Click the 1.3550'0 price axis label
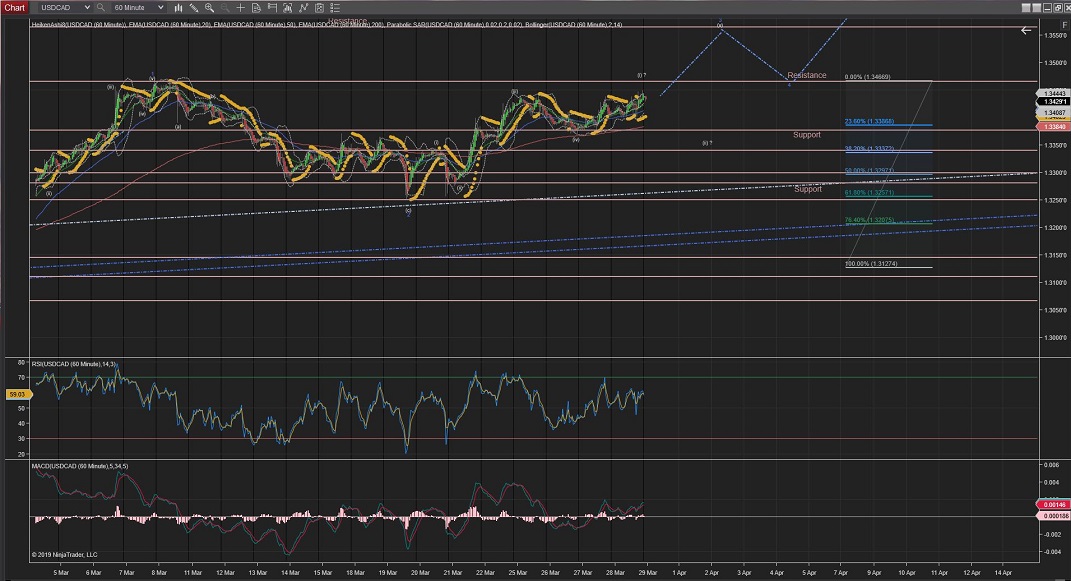 (x=1055, y=35)
